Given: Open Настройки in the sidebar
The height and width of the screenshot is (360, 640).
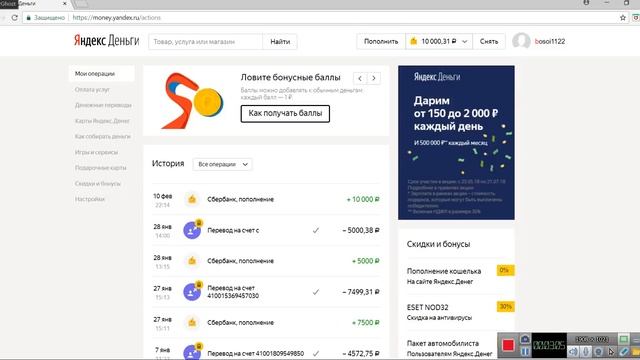Looking at the screenshot, I should pos(90,199).
